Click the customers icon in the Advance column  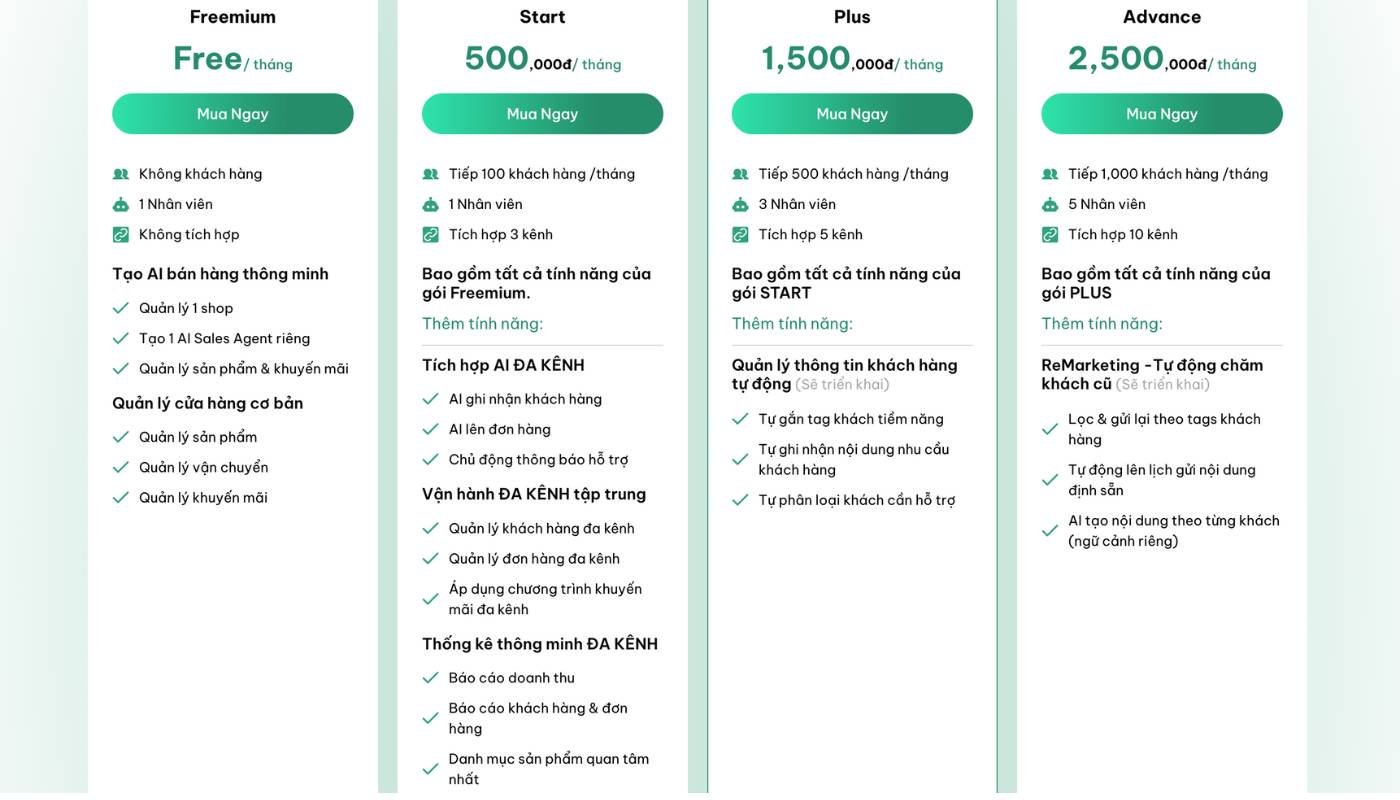point(1051,172)
